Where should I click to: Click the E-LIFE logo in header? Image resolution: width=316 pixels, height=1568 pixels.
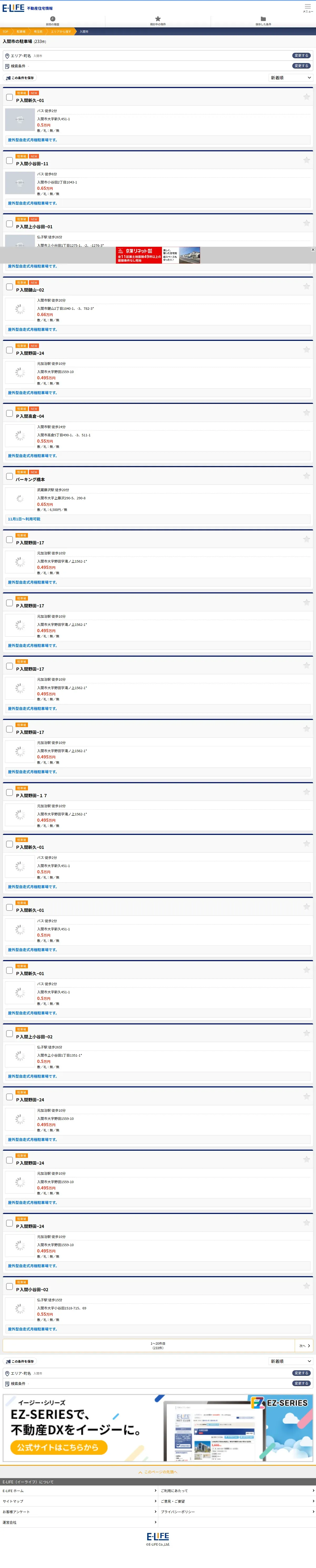click(13, 8)
